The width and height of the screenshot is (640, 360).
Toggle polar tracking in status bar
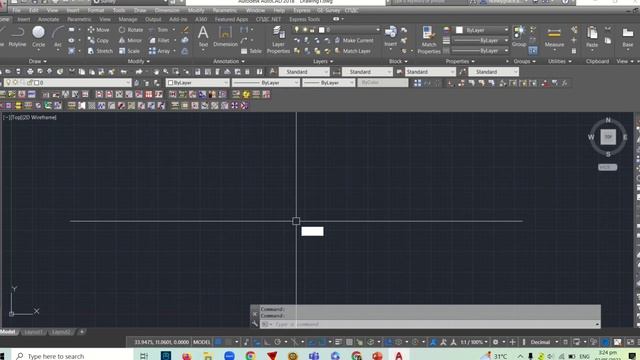[278, 342]
